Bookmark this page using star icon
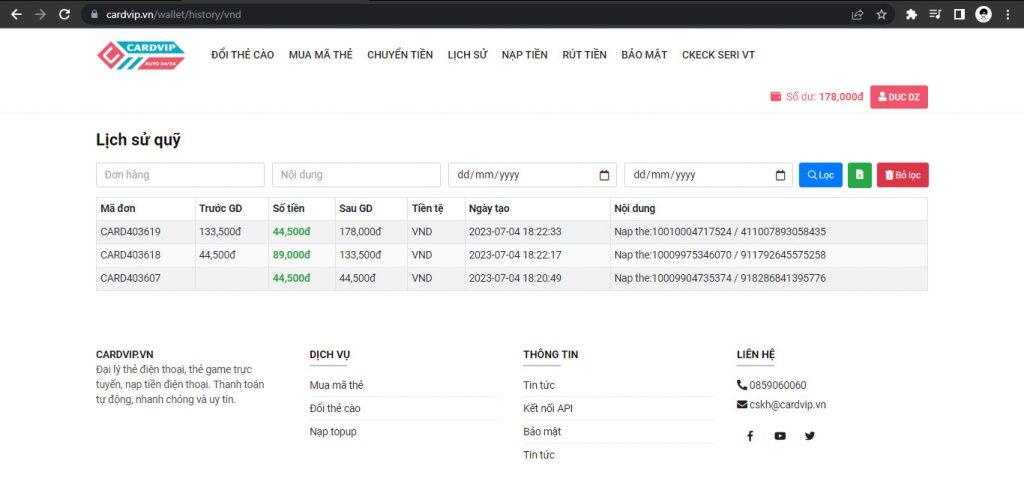The width and height of the screenshot is (1024, 478). [x=881, y=14]
